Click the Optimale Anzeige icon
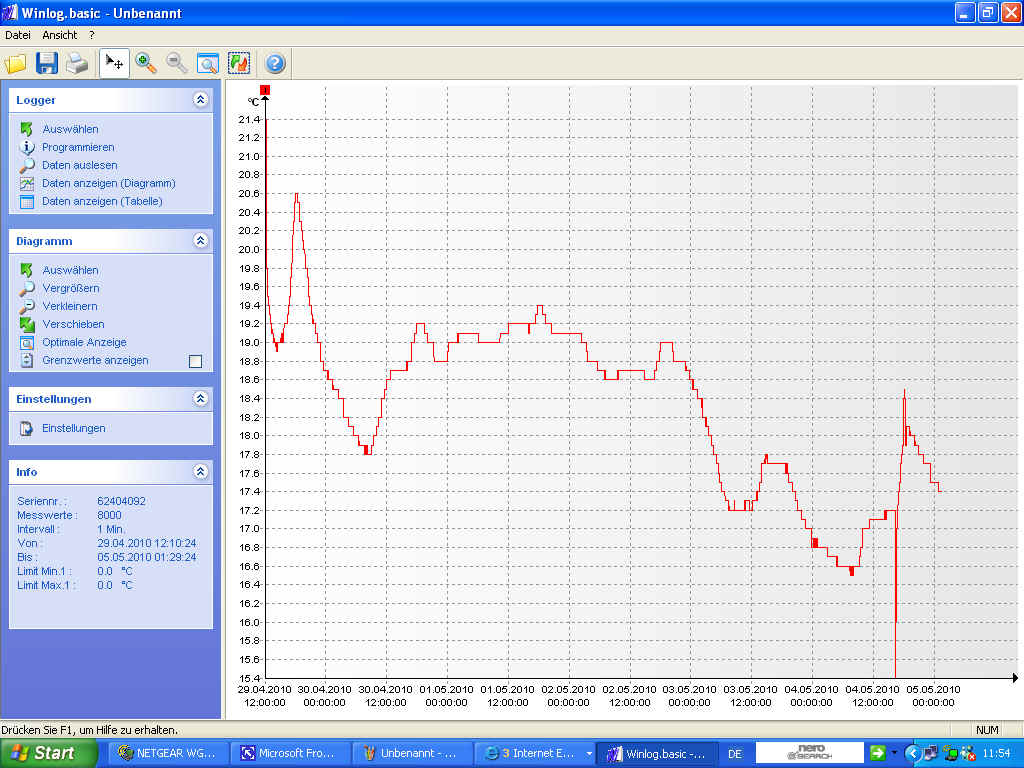Screen dimensions: 1024x768 [x=27, y=342]
